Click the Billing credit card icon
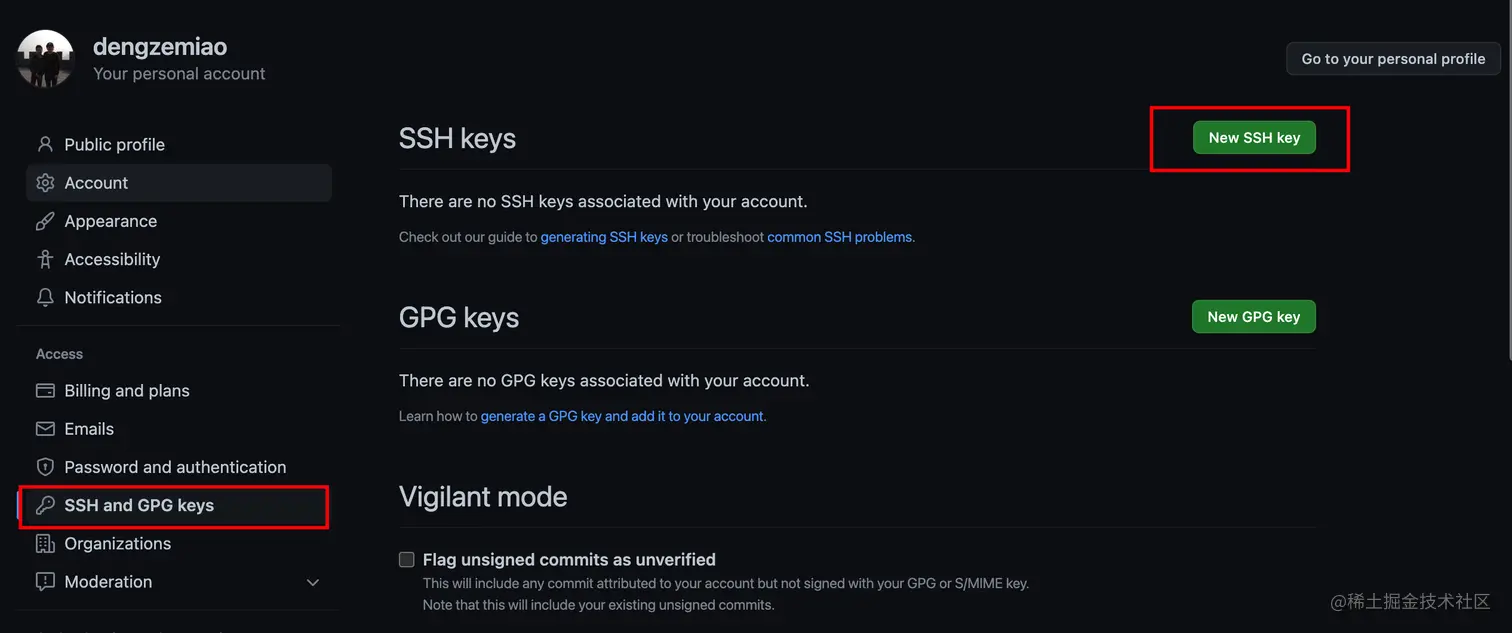The height and width of the screenshot is (633, 1512). coord(45,390)
